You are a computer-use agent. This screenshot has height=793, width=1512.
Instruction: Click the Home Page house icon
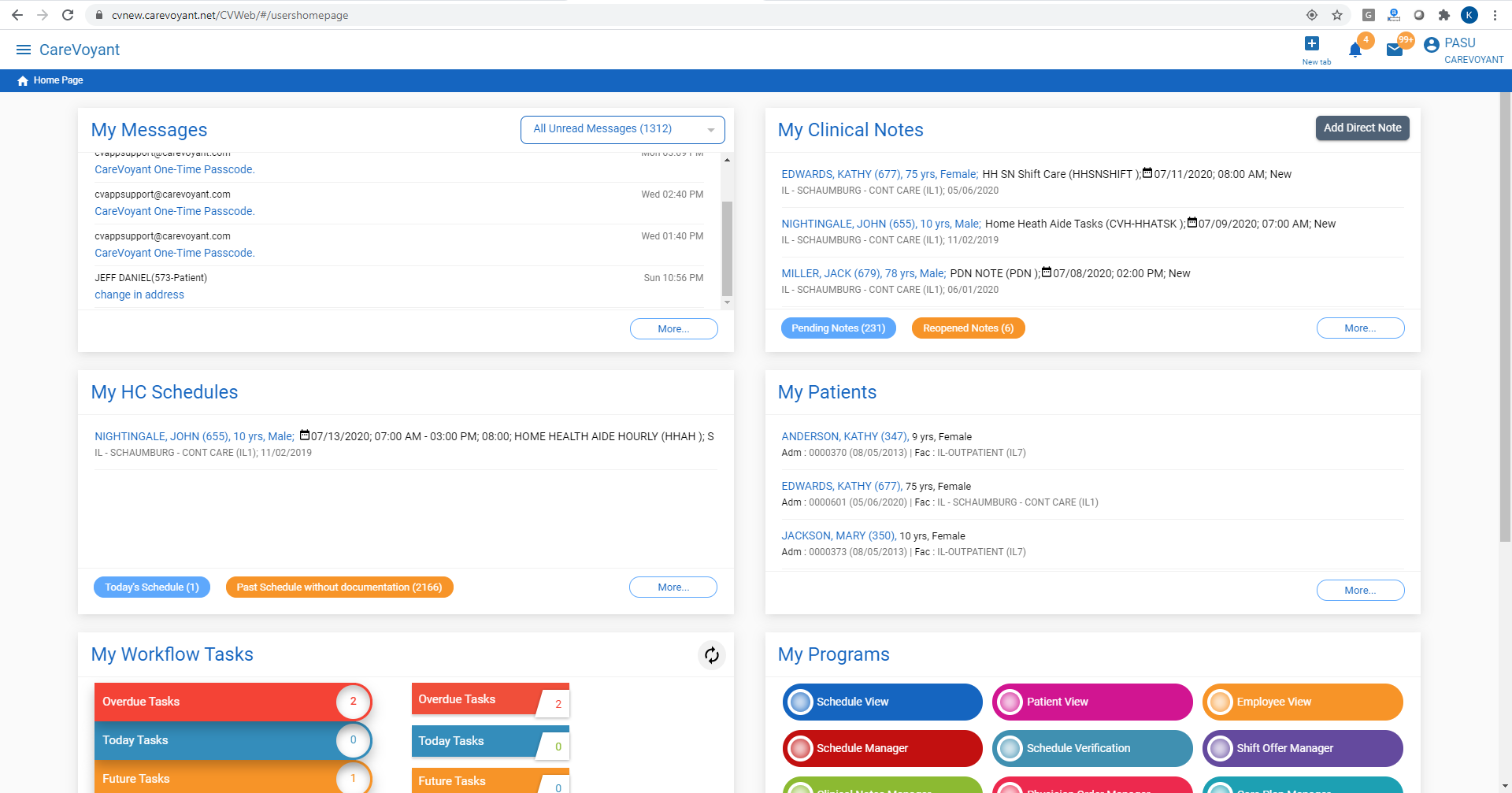23,80
